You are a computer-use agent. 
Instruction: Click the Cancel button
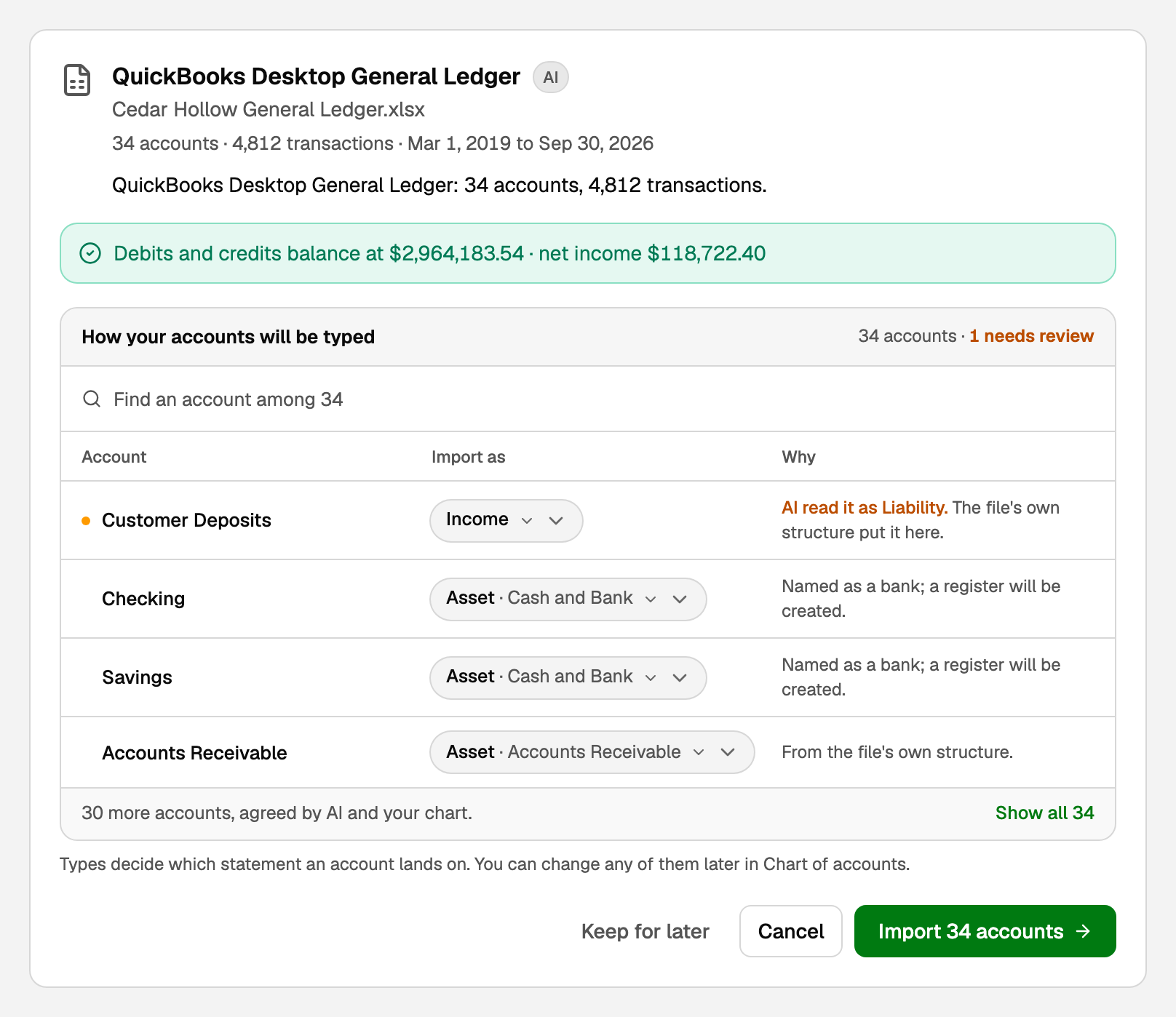[791, 931]
